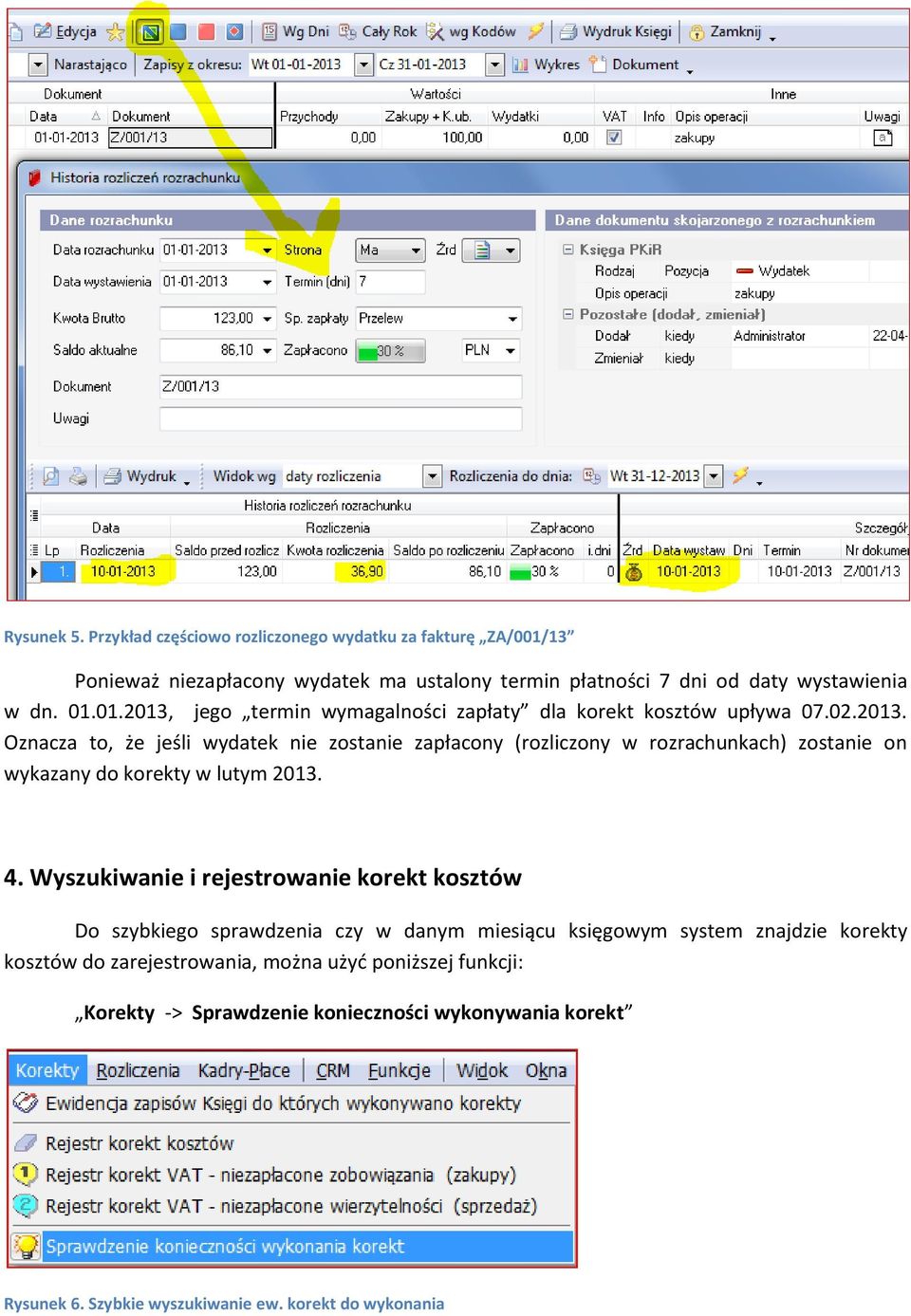Click the blue-red marker toolbar icon
This screenshot has width=911, height=1316.
234,32
